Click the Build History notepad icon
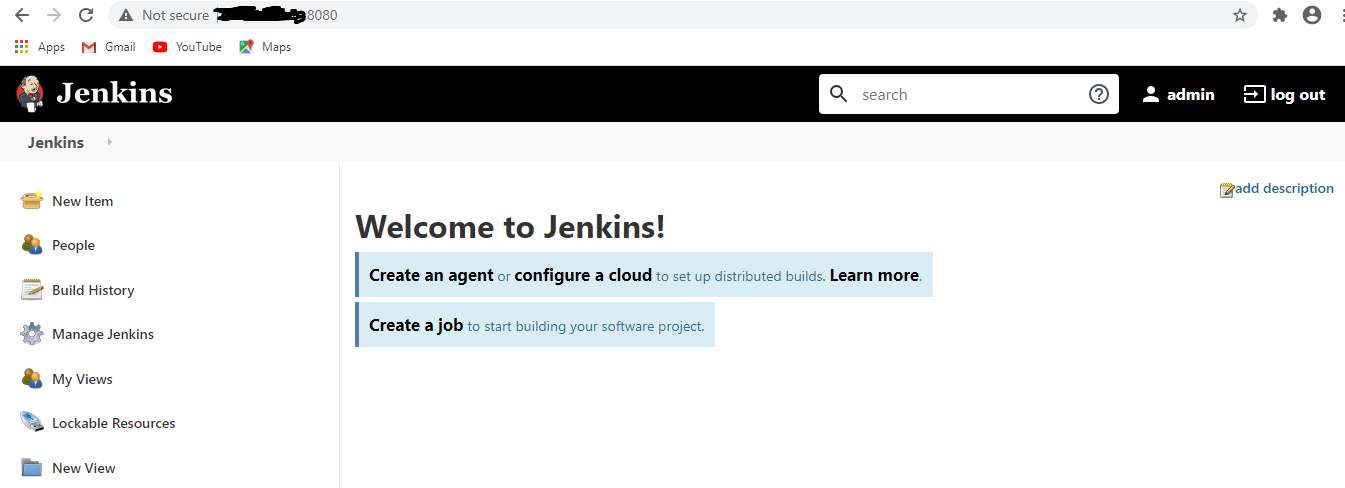Screen dimensions: 1345x488 32,290
